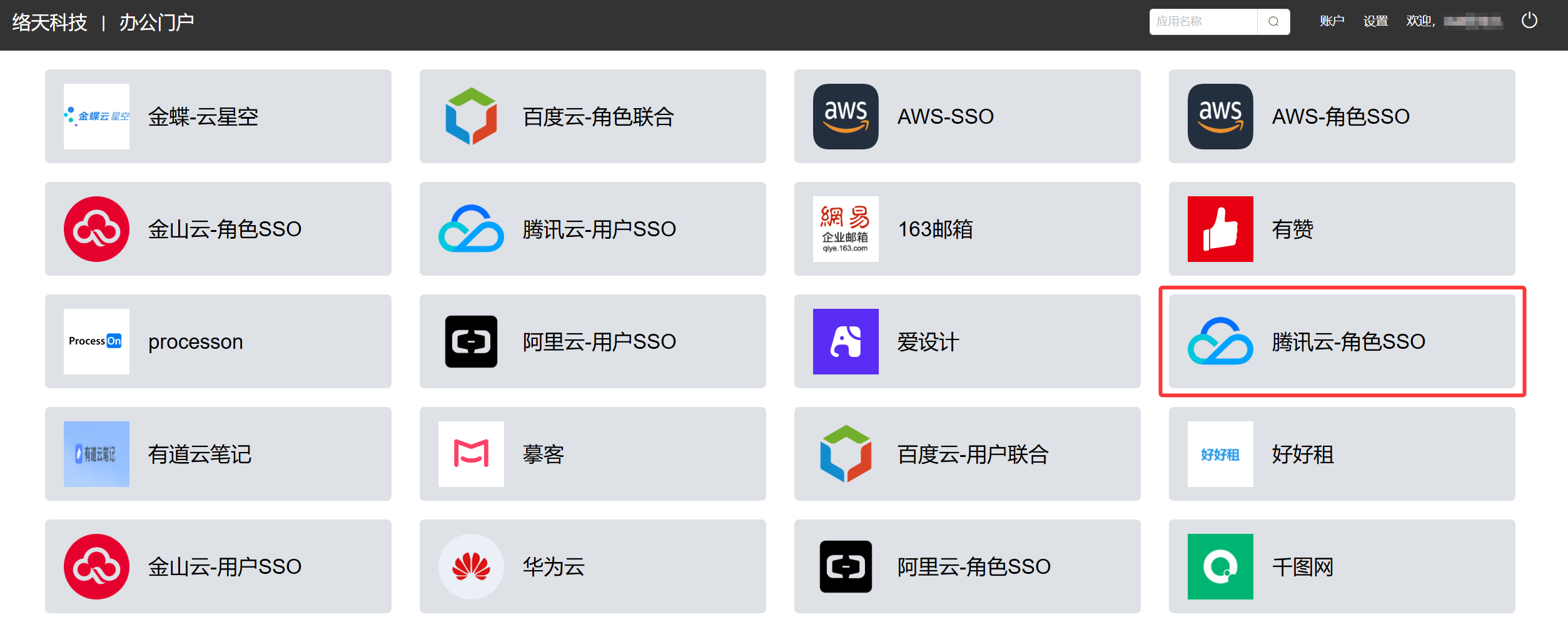Click the Huawei Cloud logo icon
Viewport: 1568px width, 632px height.
(471, 567)
